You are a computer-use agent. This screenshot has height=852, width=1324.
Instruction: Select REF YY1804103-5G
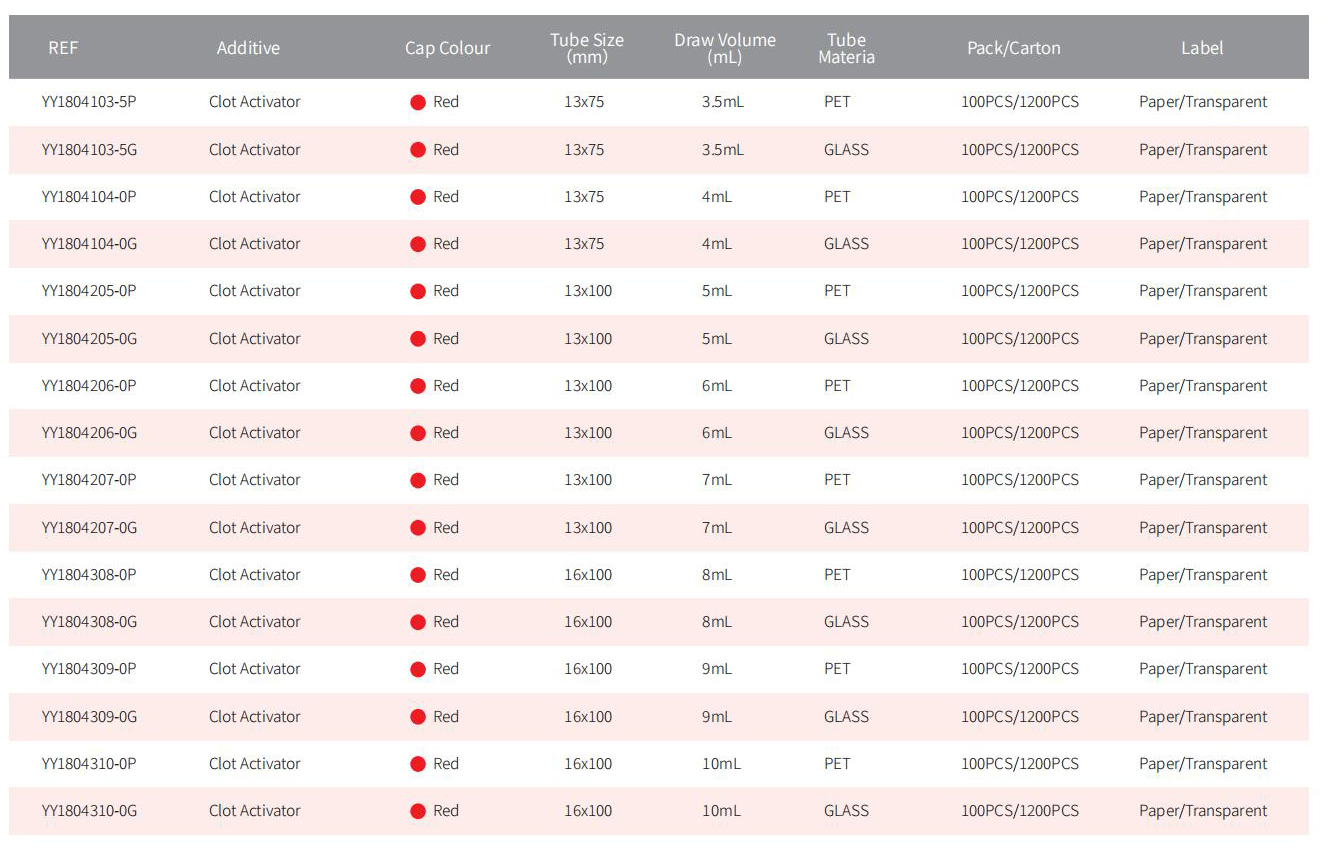[x=89, y=150]
